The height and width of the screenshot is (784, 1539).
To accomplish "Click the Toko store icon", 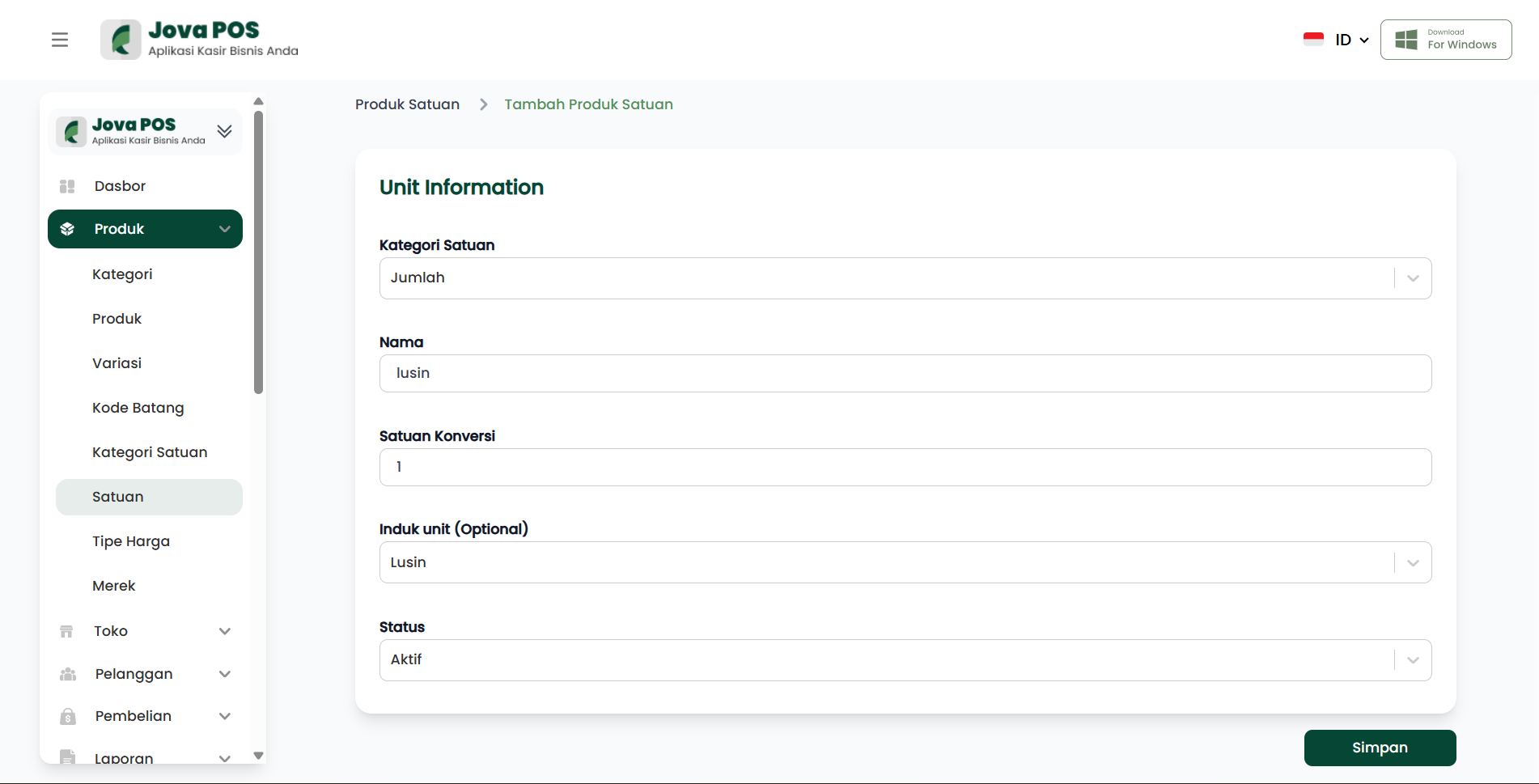I will (67, 631).
